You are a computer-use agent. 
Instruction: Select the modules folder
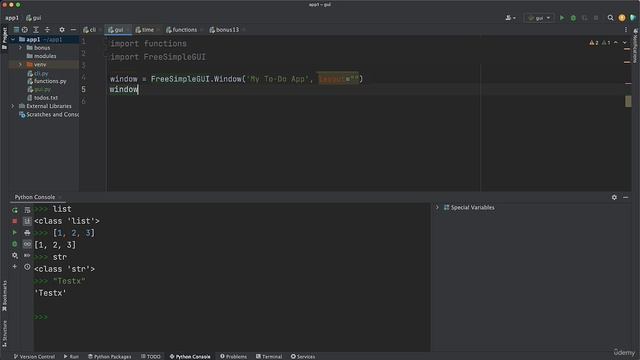pyautogui.click(x=42, y=56)
